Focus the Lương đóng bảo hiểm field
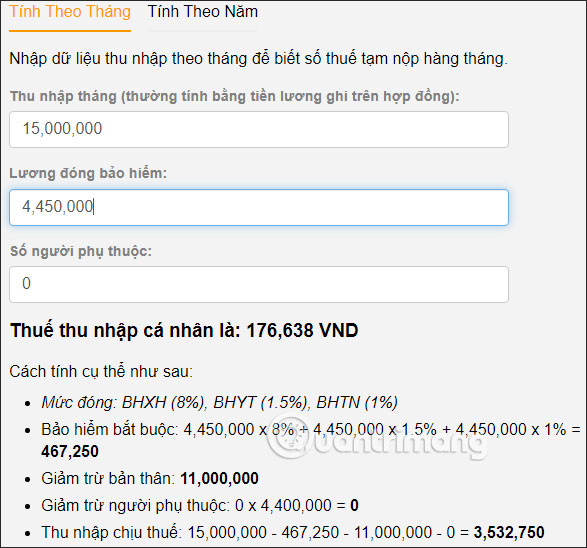587x548 pixels. coord(259,207)
